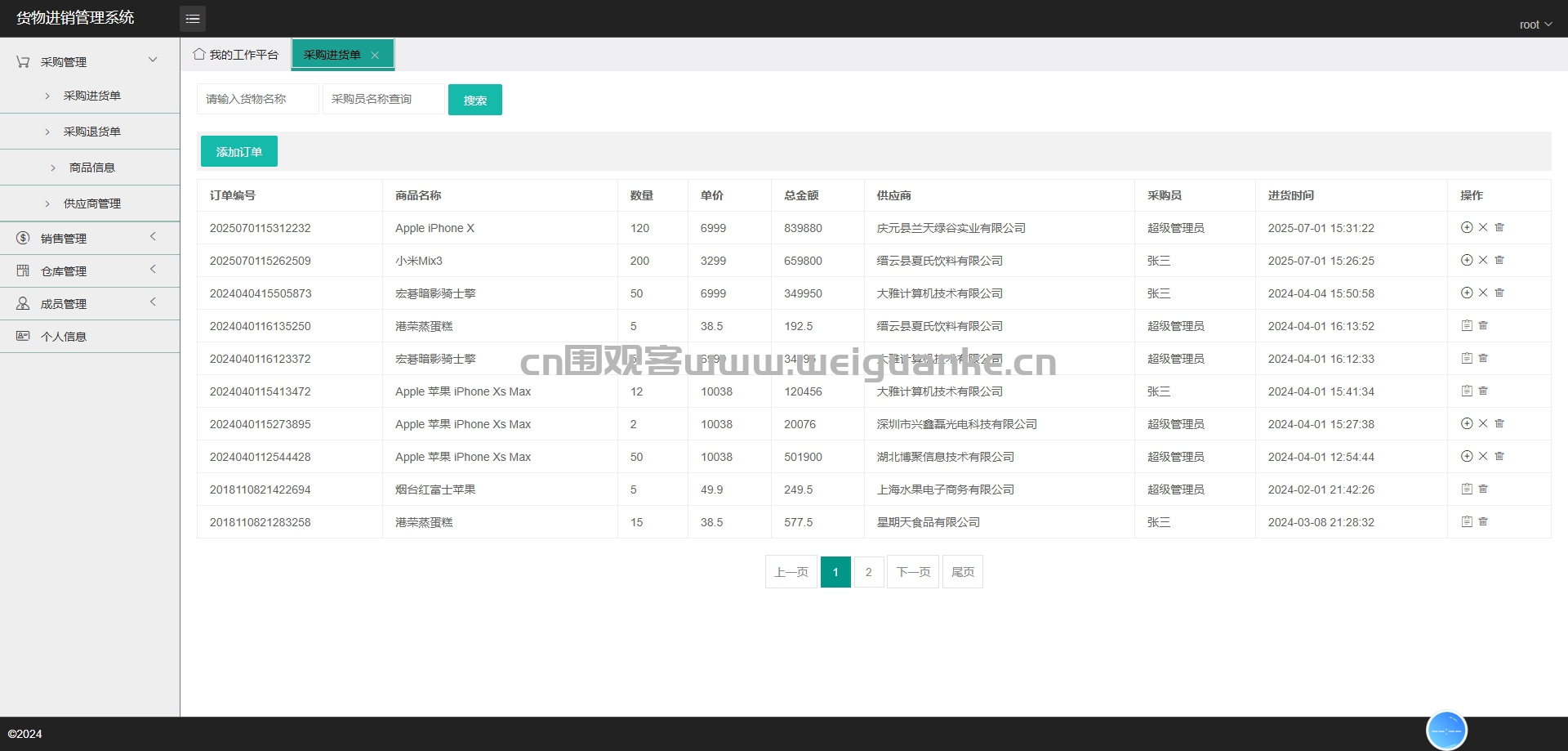Click trash icon for order 2024040415505873
Screen dimensions: 1568x751
click(x=1499, y=293)
